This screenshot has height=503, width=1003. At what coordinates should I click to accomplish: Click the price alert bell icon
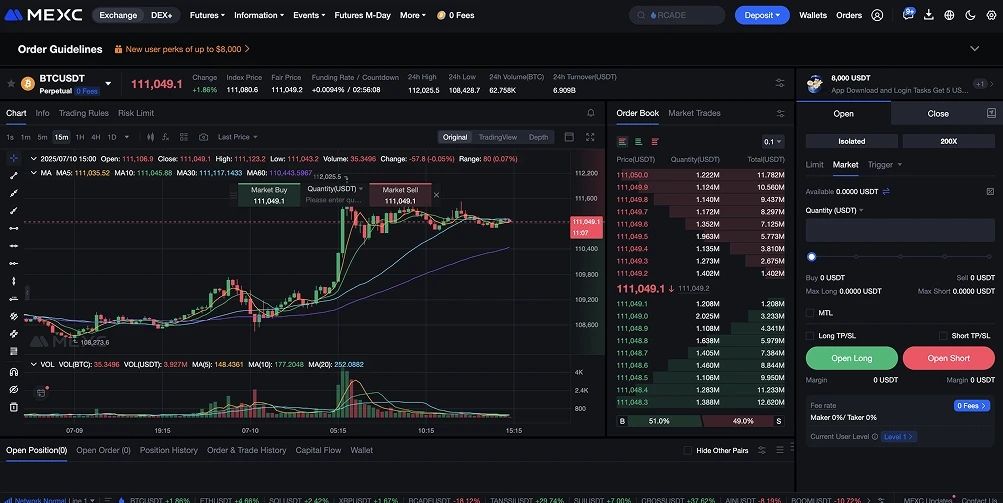point(591,113)
